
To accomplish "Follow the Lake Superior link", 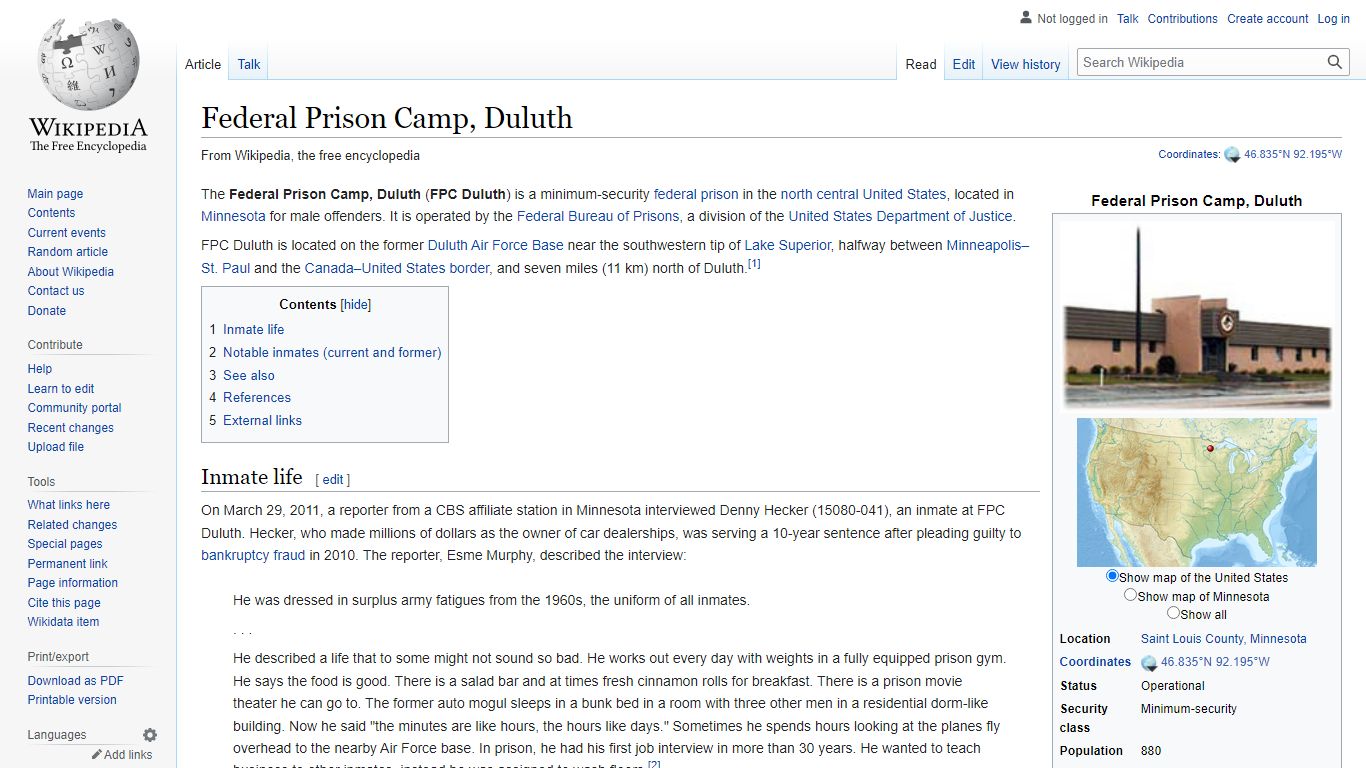I will pos(788,245).
